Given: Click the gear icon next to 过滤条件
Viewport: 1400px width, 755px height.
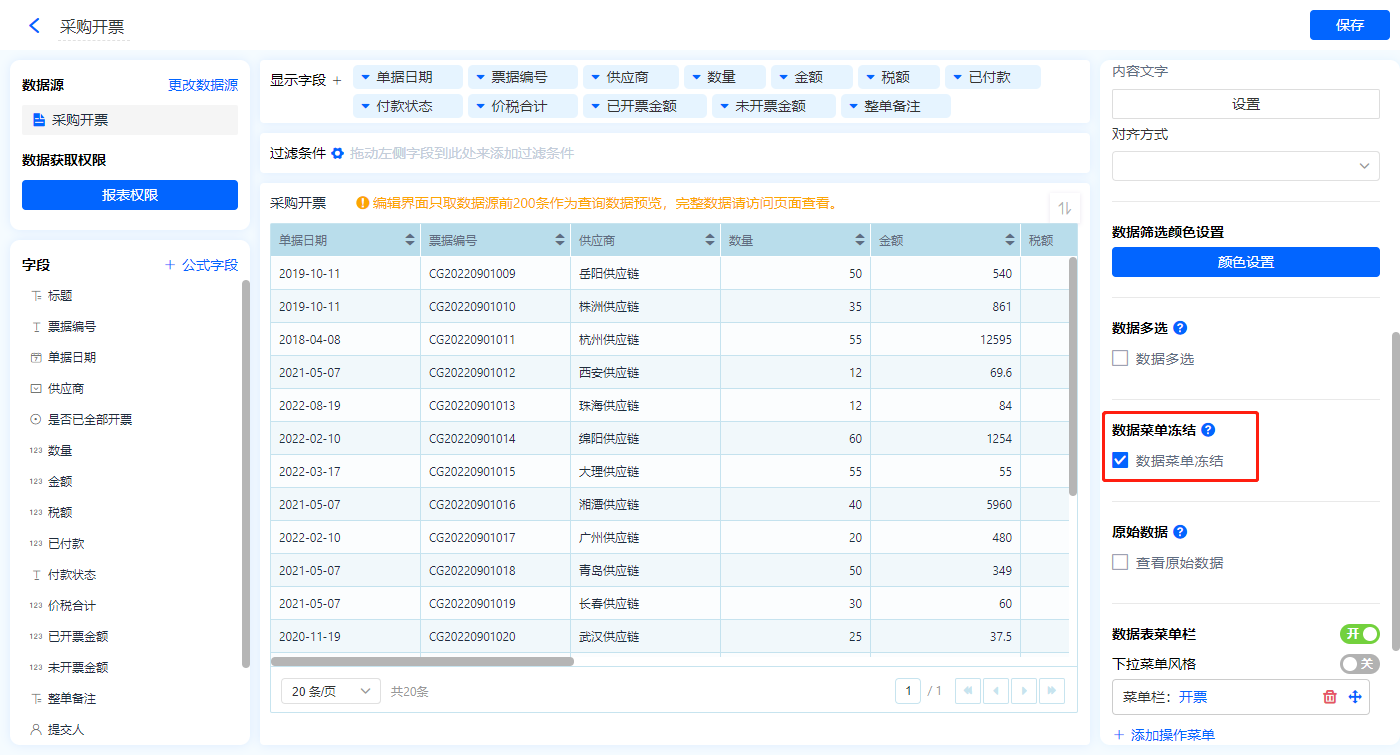Looking at the screenshot, I should [338, 153].
